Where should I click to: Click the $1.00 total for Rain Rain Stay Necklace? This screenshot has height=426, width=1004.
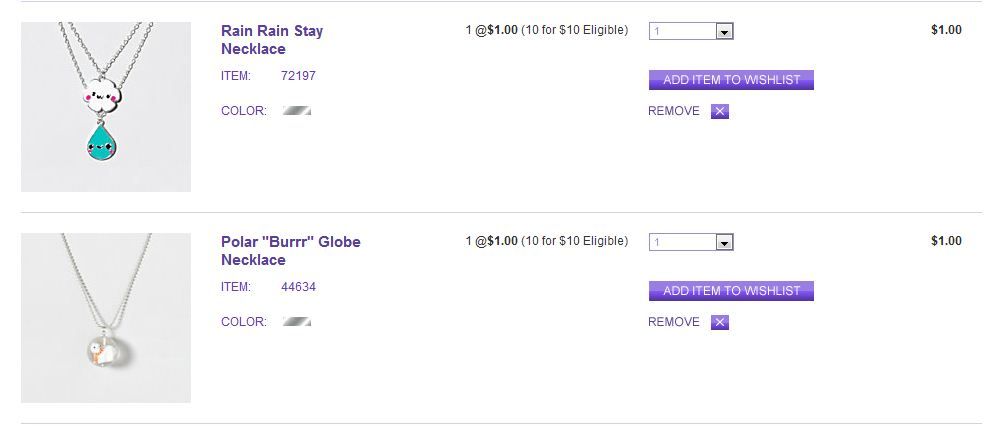click(x=946, y=30)
